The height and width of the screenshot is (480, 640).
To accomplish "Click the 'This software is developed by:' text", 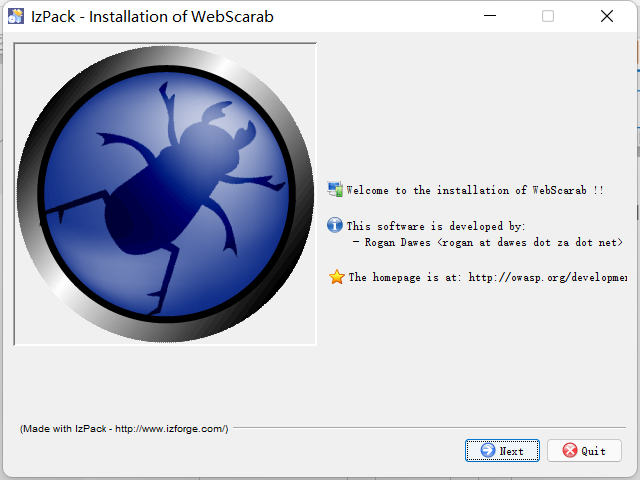I will (x=436, y=226).
